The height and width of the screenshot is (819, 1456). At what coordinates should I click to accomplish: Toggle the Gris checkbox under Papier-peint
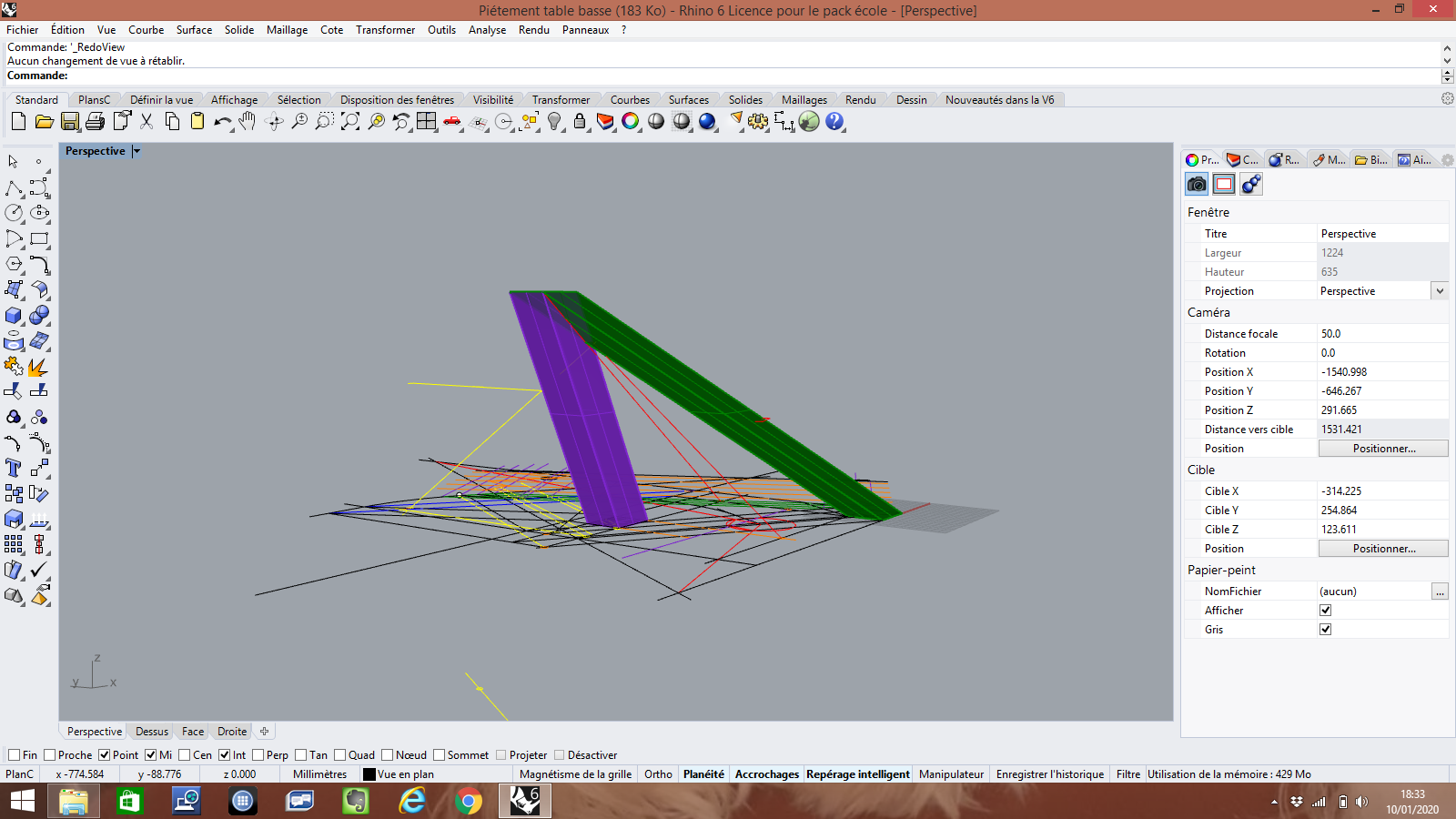point(1325,628)
